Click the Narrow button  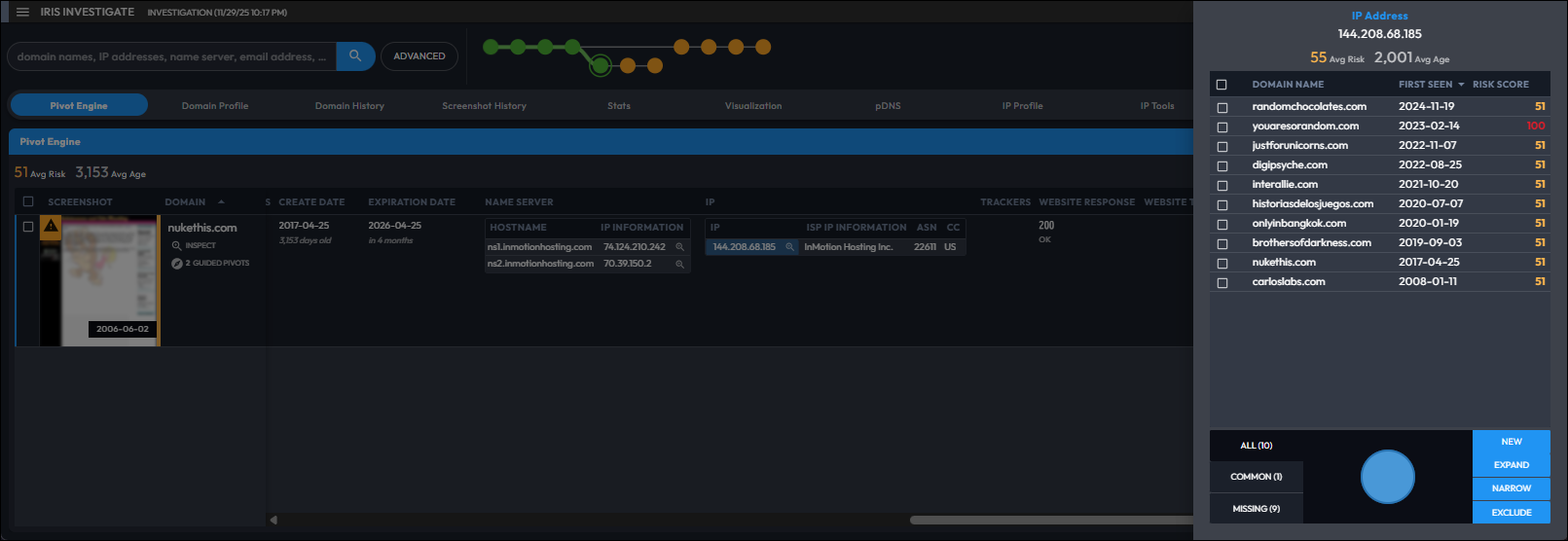pyautogui.click(x=1511, y=488)
